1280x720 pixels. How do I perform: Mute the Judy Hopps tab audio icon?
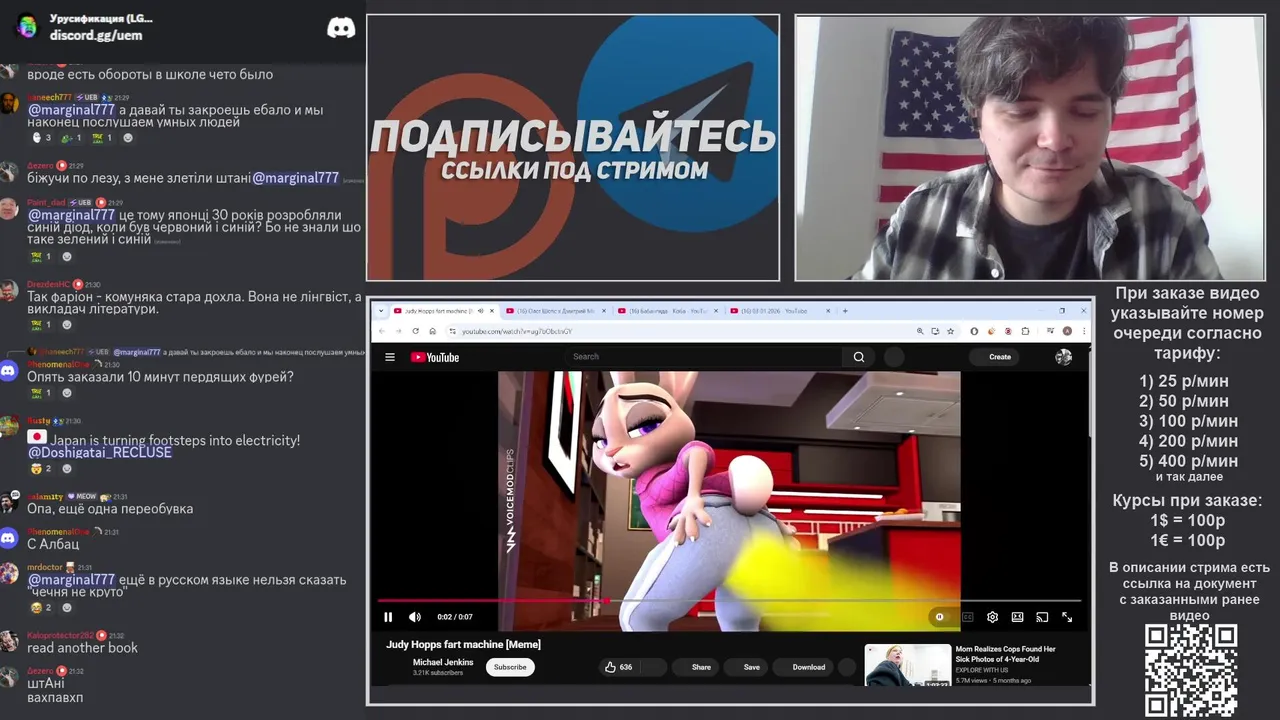[x=481, y=311]
